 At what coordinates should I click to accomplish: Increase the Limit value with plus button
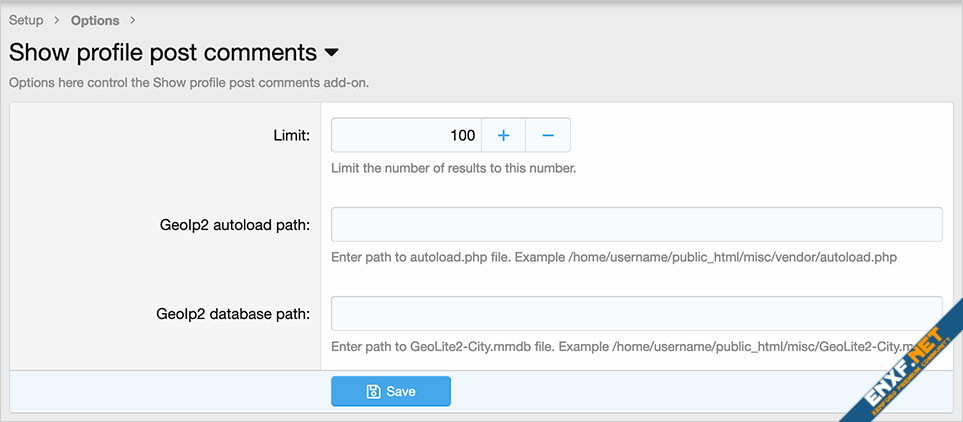point(503,135)
